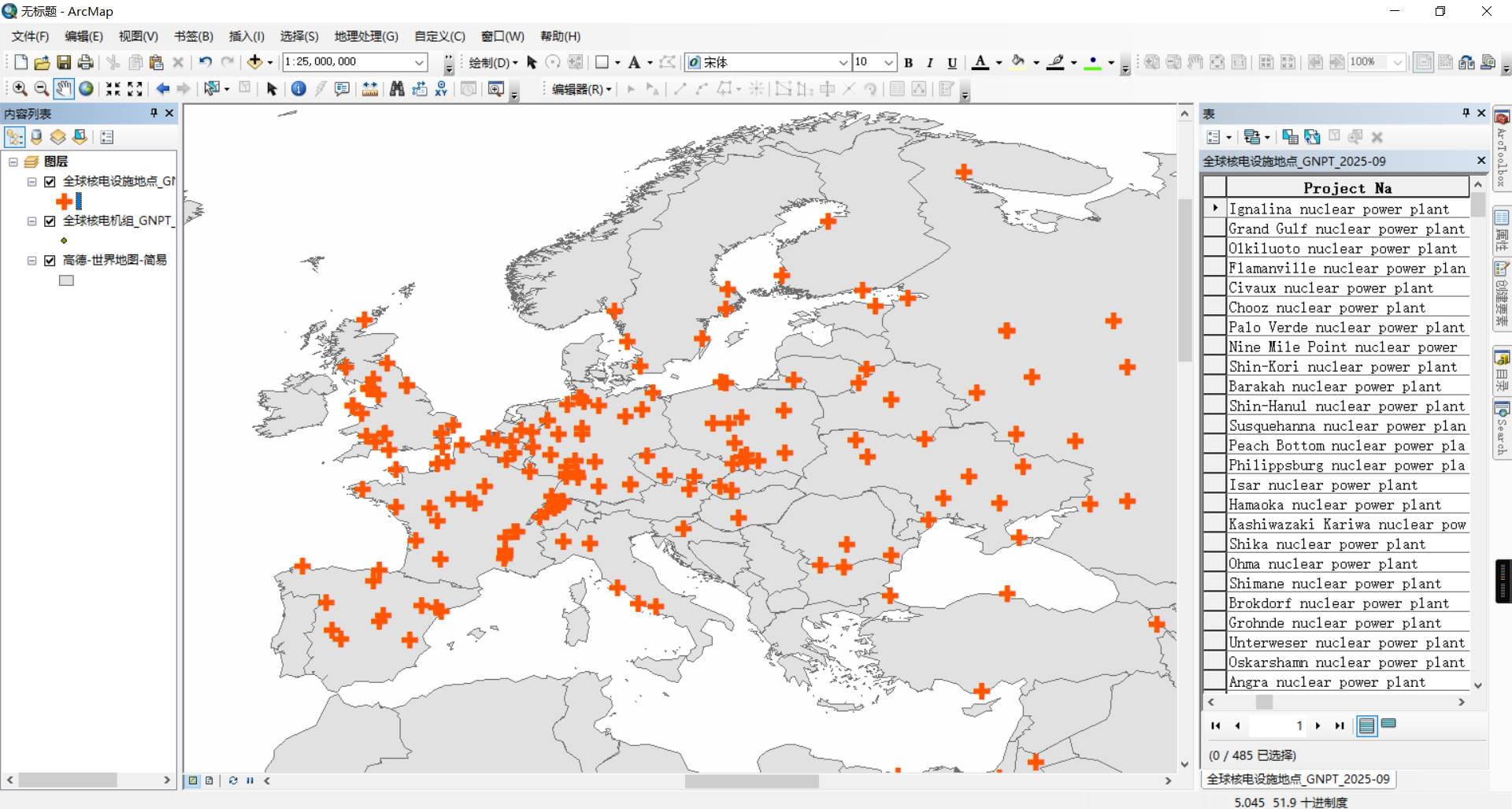Print the current map
The width and height of the screenshot is (1512, 809).
point(86,62)
